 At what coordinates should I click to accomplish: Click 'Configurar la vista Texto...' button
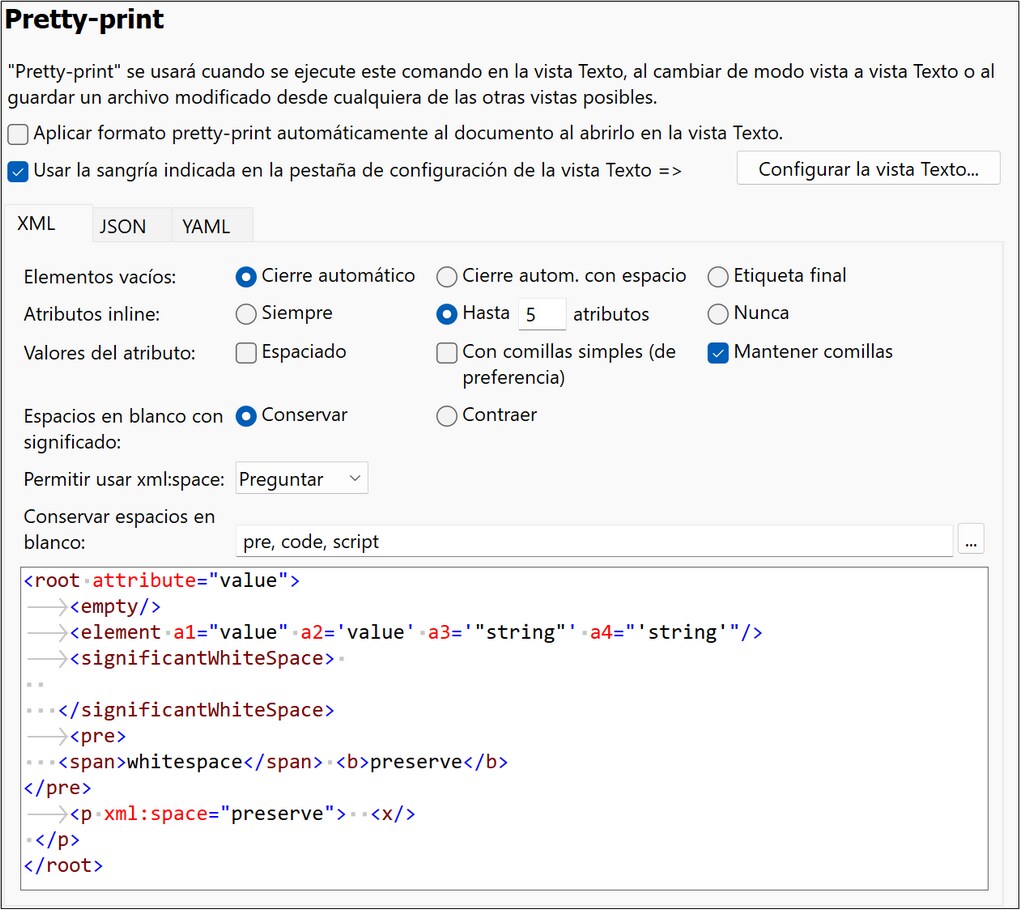pos(867,168)
